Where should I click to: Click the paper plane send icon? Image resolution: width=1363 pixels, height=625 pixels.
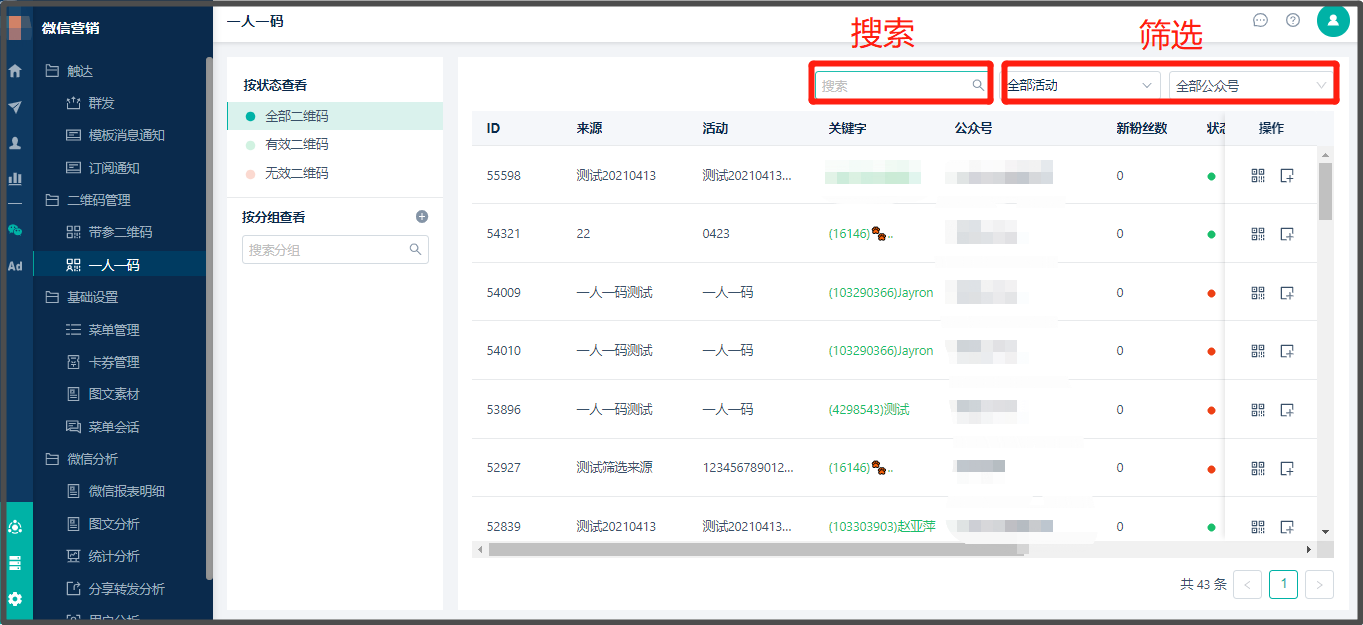pyautogui.click(x=15, y=107)
